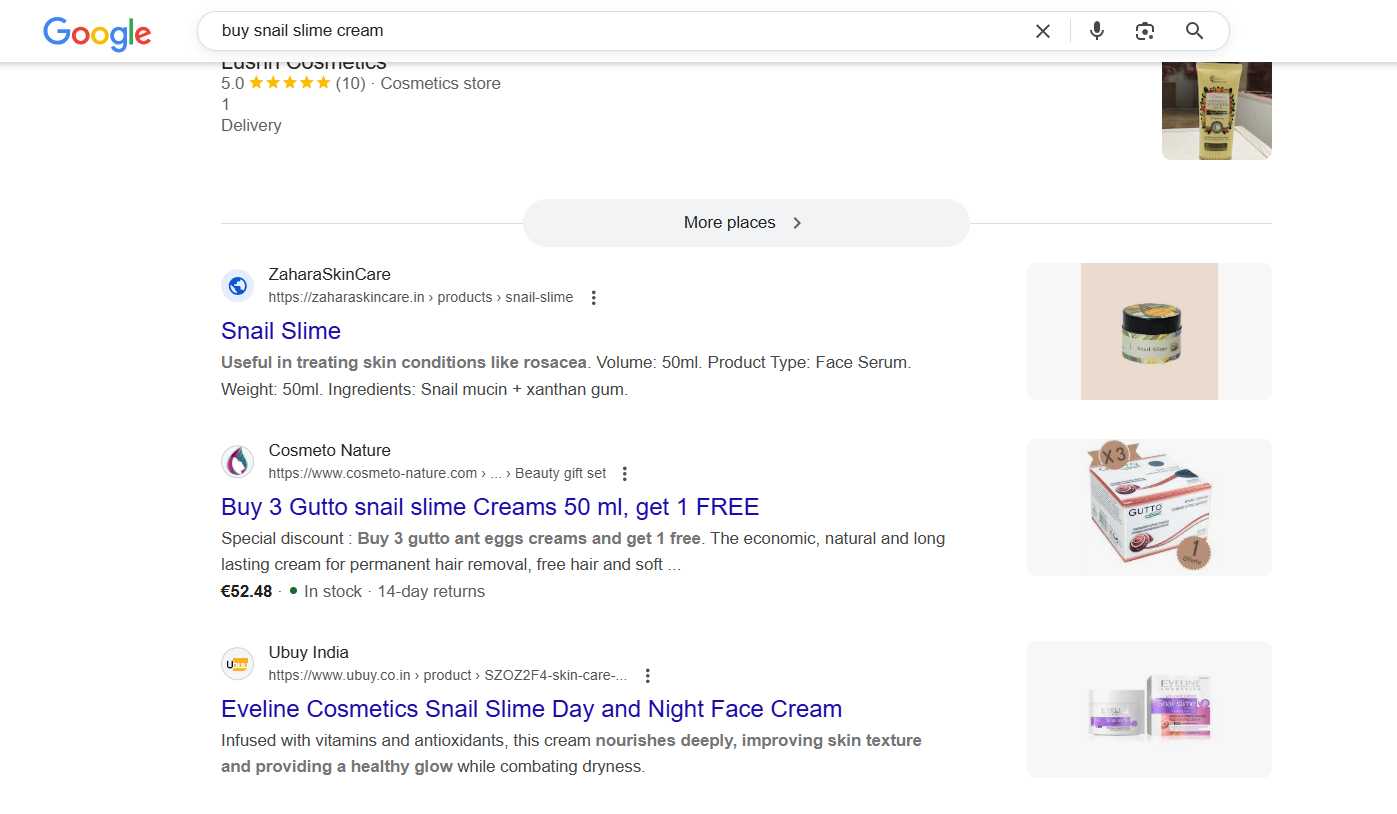The width and height of the screenshot is (1397, 814).
Task: View the Gutto cream box thumbnail
Action: pyautogui.click(x=1149, y=508)
